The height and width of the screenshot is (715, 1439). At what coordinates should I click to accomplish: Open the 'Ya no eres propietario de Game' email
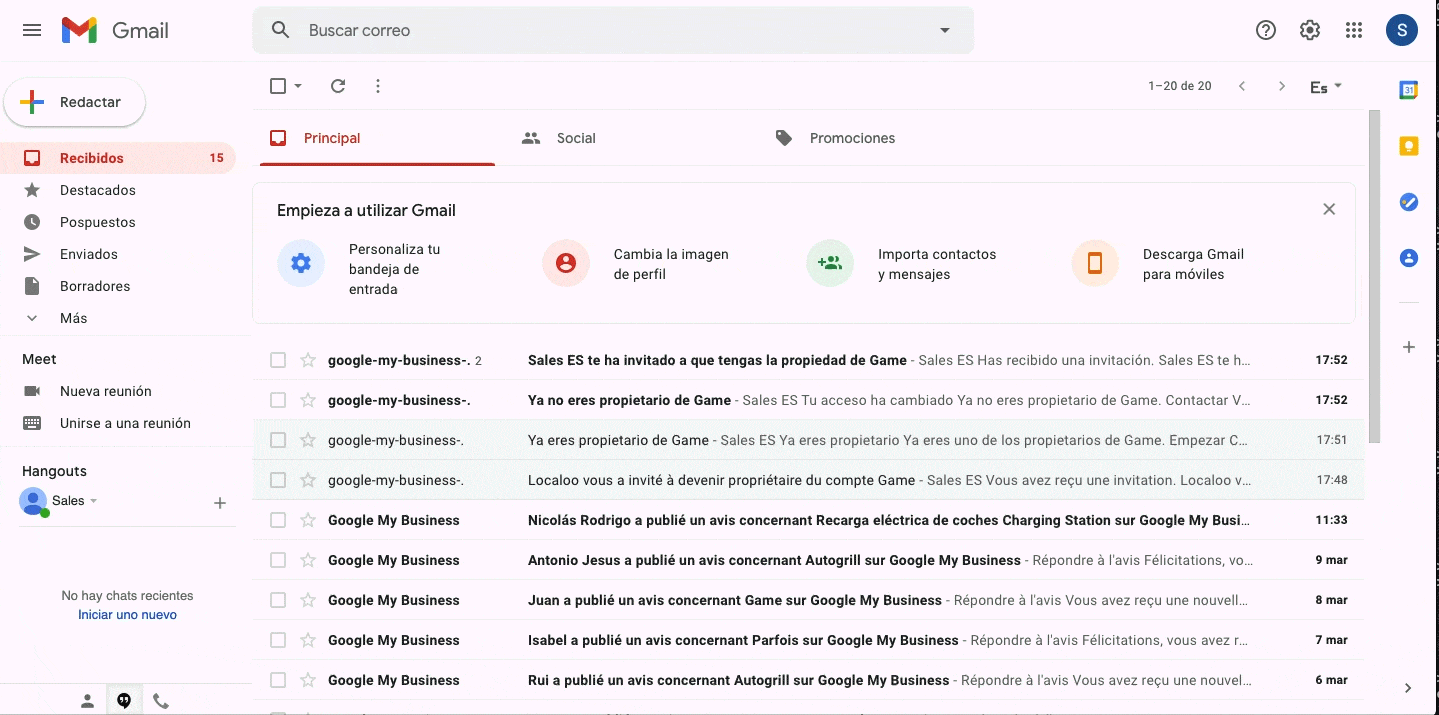click(x=808, y=400)
